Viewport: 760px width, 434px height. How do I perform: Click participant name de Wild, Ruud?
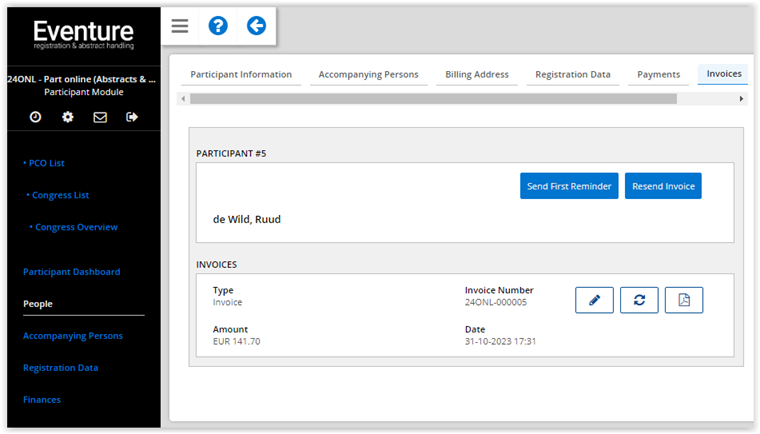(x=247, y=220)
